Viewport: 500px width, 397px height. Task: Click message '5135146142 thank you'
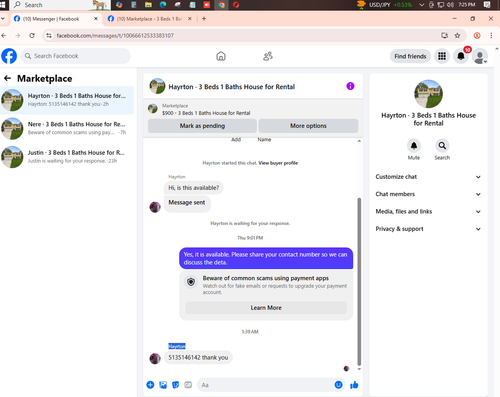click(x=198, y=357)
